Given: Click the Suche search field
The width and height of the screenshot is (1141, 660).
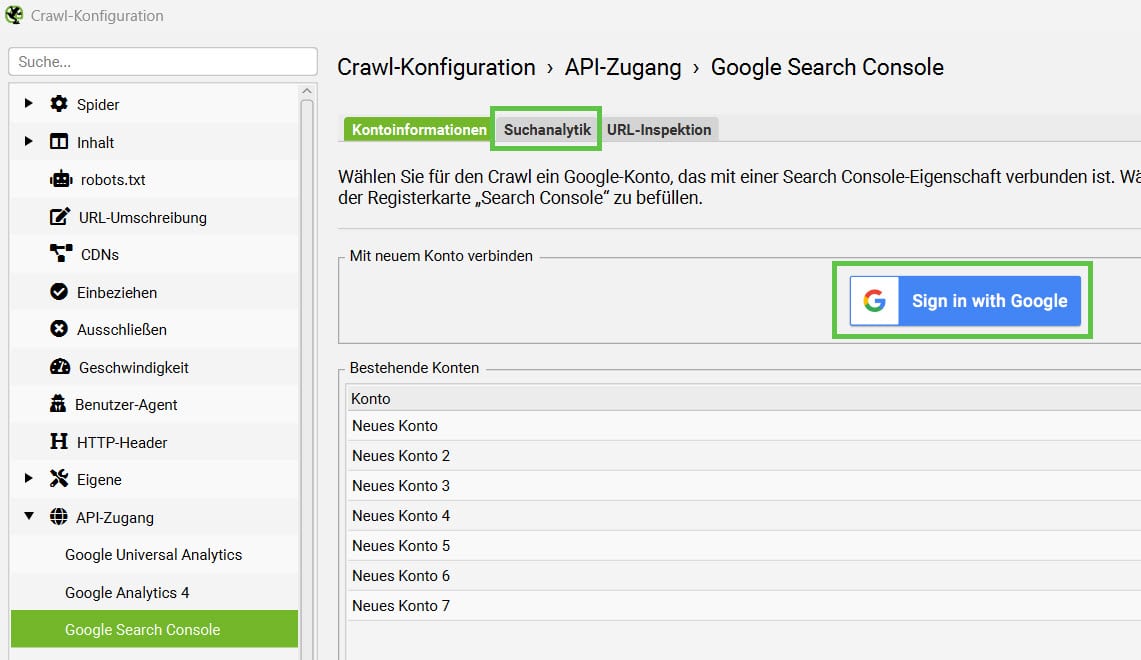Looking at the screenshot, I should click(x=163, y=62).
